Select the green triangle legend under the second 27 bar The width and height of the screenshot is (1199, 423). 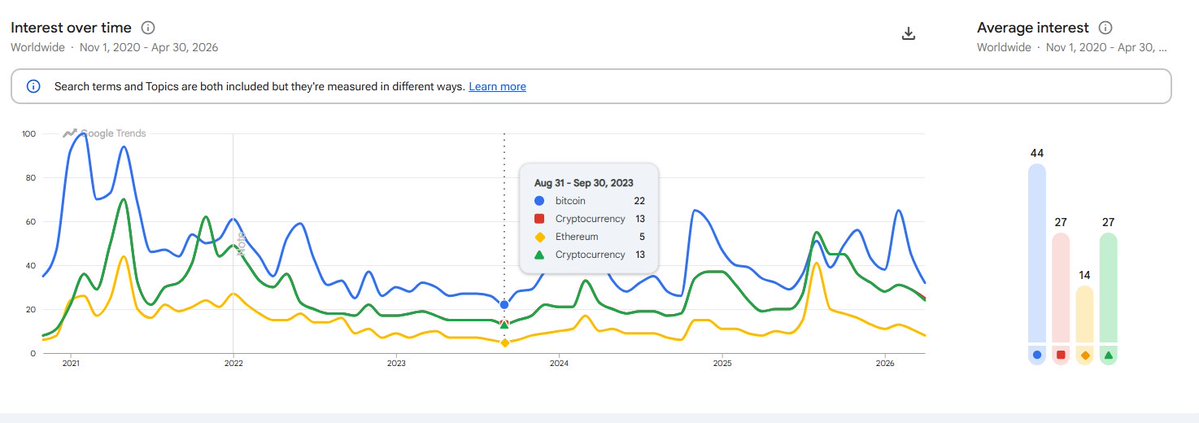click(1108, 355)
